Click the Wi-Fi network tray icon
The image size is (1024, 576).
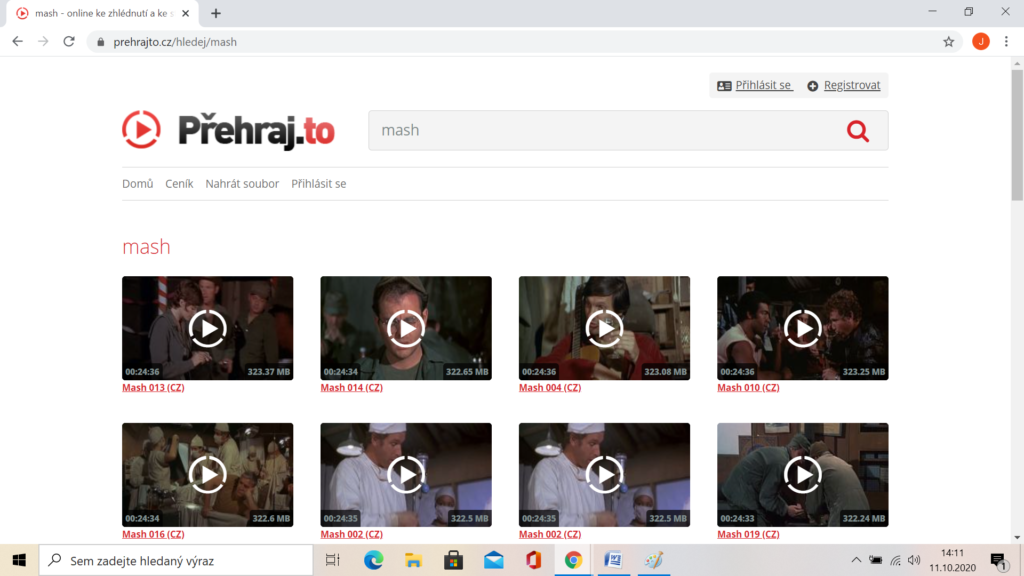click(x=895, y=560)
